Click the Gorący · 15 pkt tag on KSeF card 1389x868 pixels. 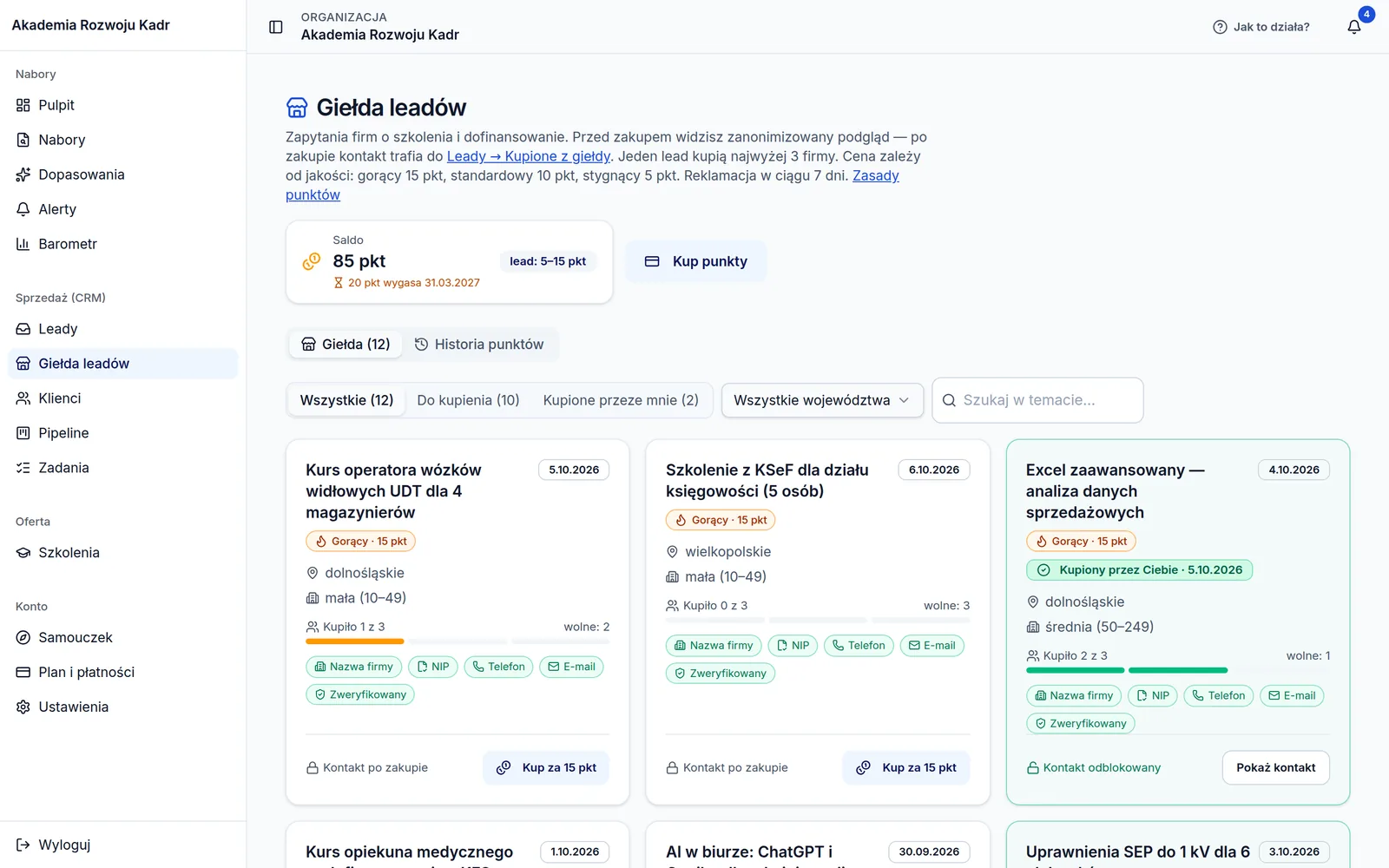click(721, 520)
